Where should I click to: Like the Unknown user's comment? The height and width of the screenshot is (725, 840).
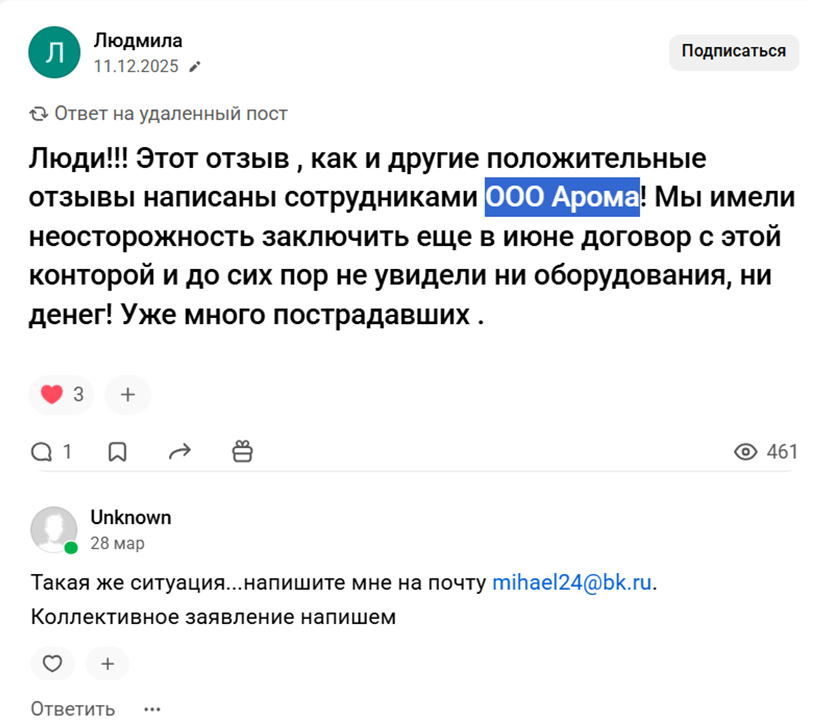(x=52, y=663)
